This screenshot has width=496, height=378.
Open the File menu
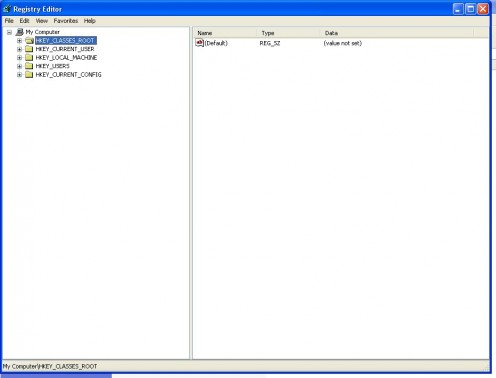coord(9,21)
